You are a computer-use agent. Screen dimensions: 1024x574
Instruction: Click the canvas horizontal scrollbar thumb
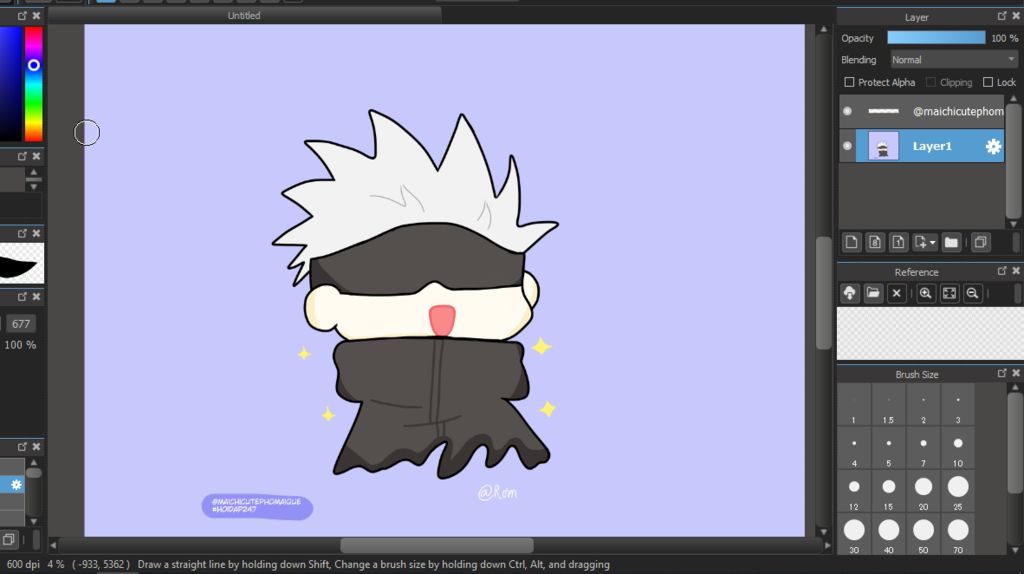tap(436, 545)
